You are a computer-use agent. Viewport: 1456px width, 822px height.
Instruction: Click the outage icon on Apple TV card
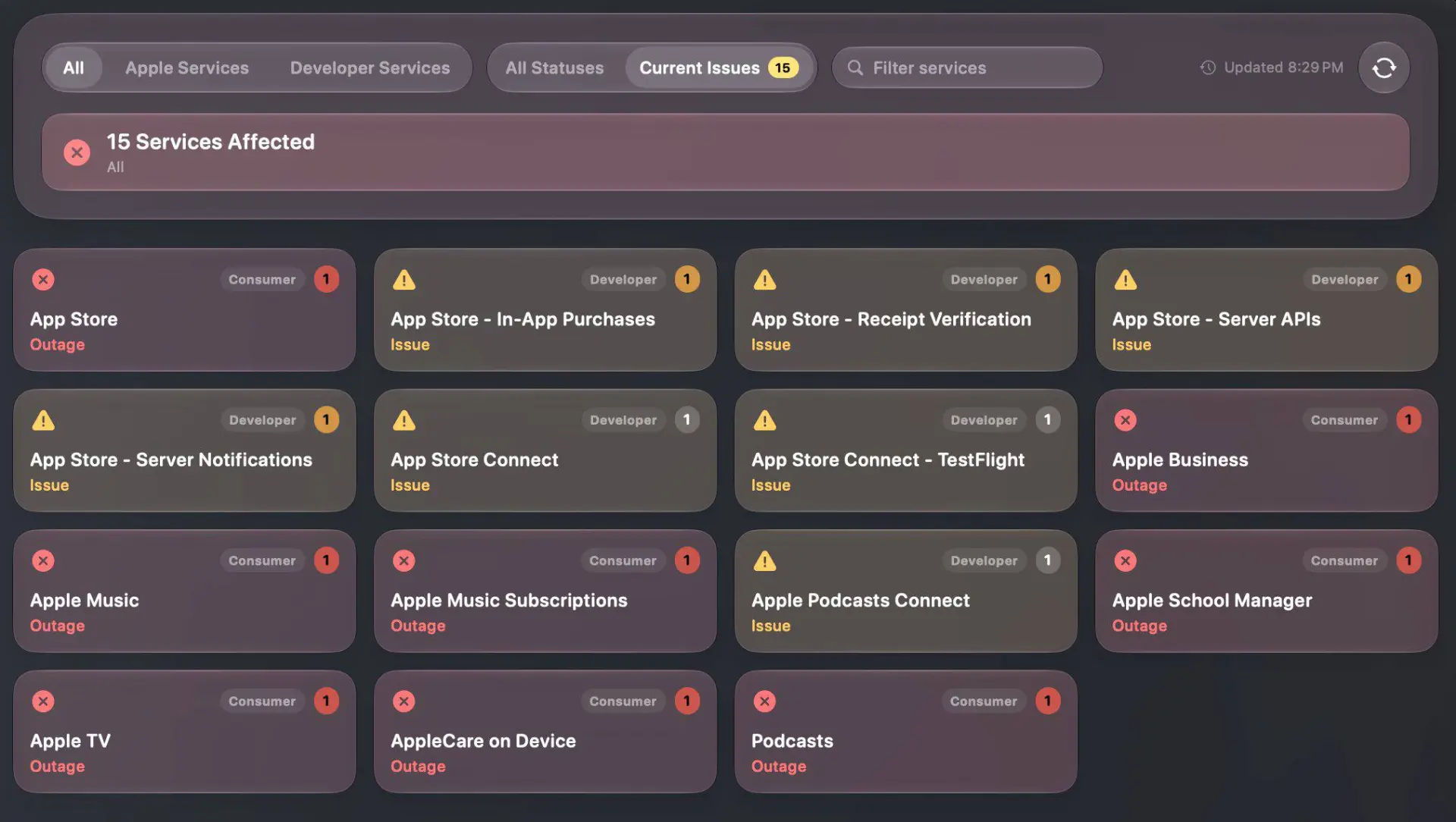coord(43,701)
